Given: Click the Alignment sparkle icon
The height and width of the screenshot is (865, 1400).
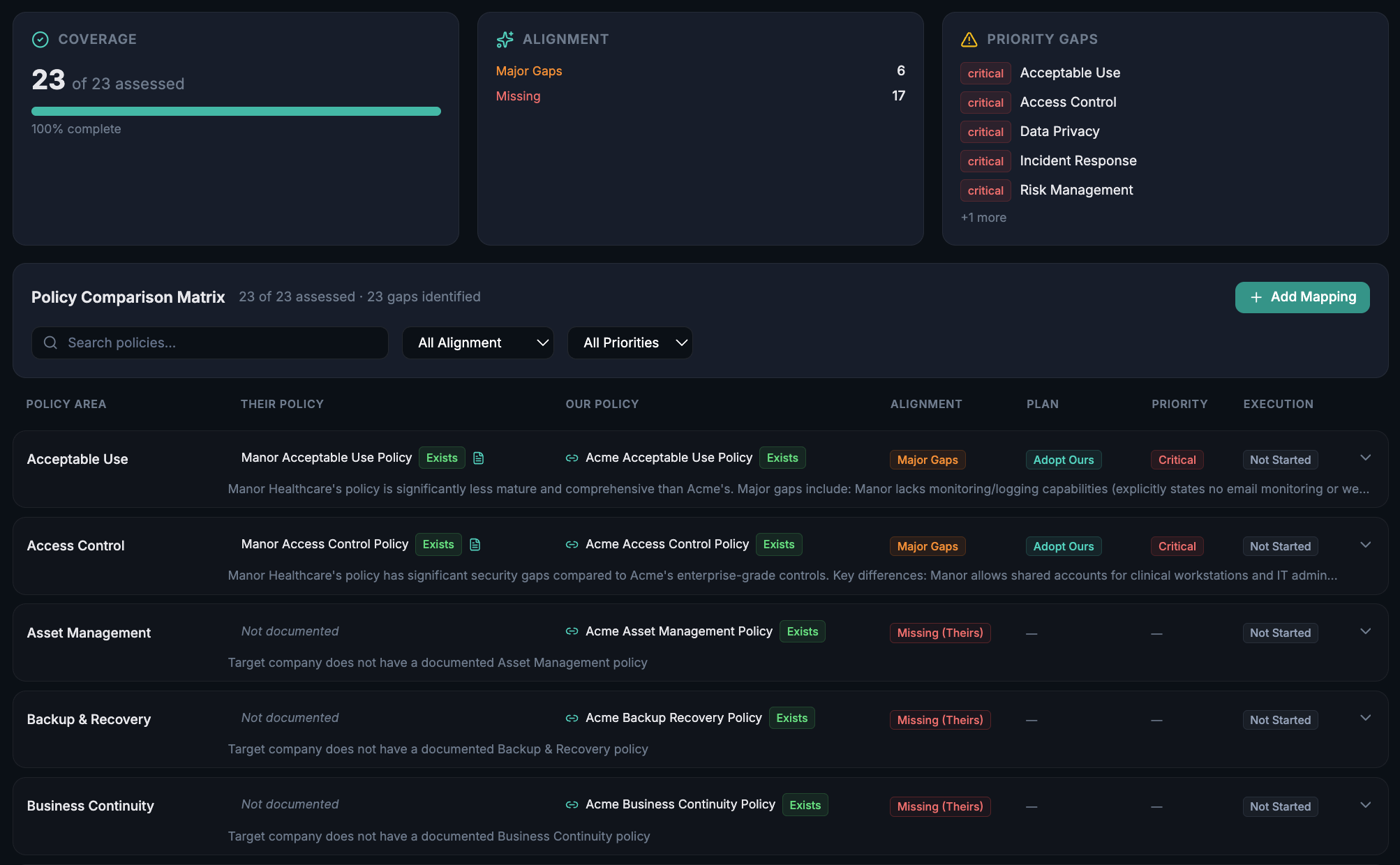Looking at the screenshot, I should tap(505, 40).
